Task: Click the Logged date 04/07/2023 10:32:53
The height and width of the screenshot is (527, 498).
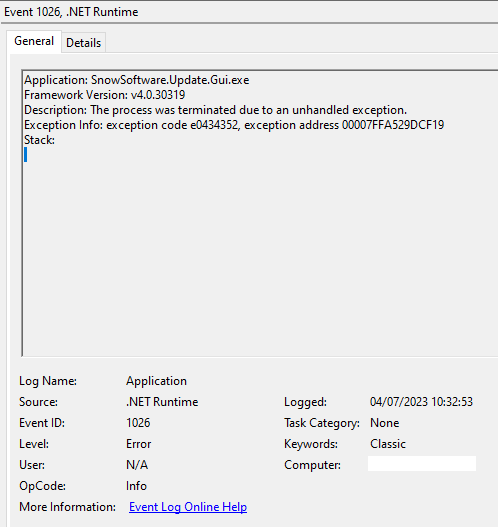Action: [421, 402]
